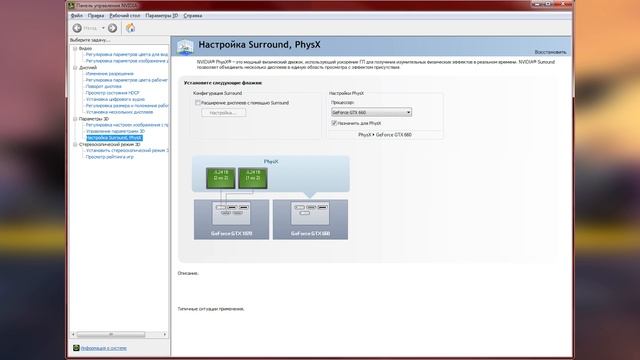The image size is (640, 360).
Task: Click the Параметры 3D group label in tree
Action: click(x=94, y=119)
